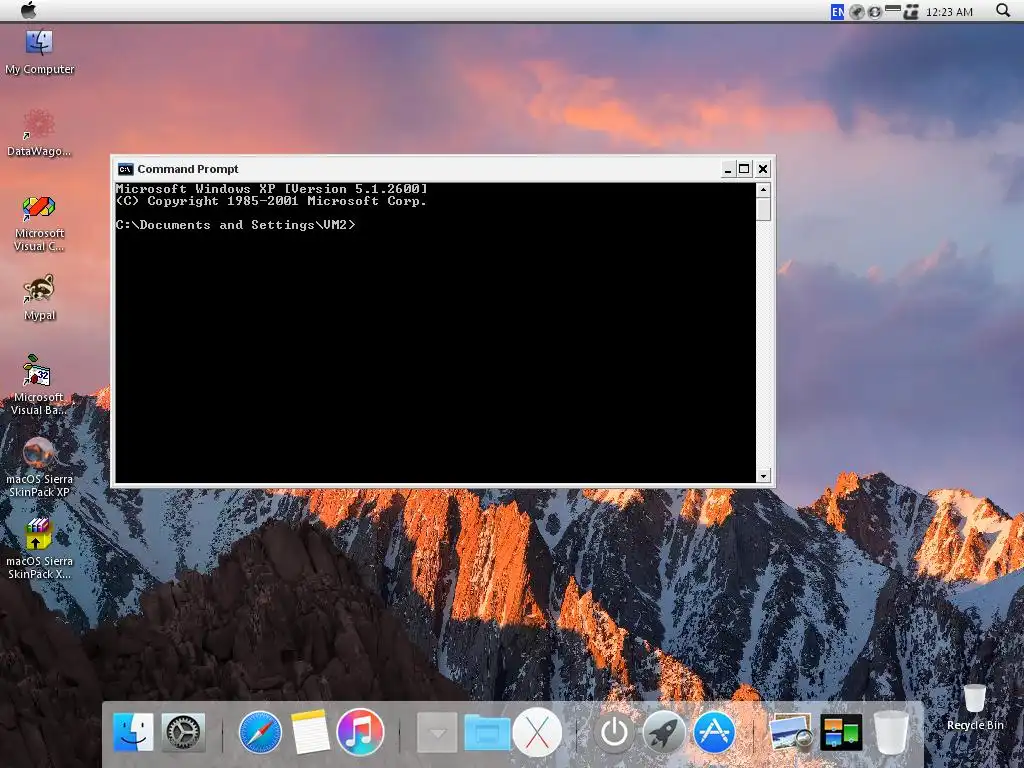Open the Mission Control dock icon
The width and height of the screenshot is (1024, 768).
point(841,732)
